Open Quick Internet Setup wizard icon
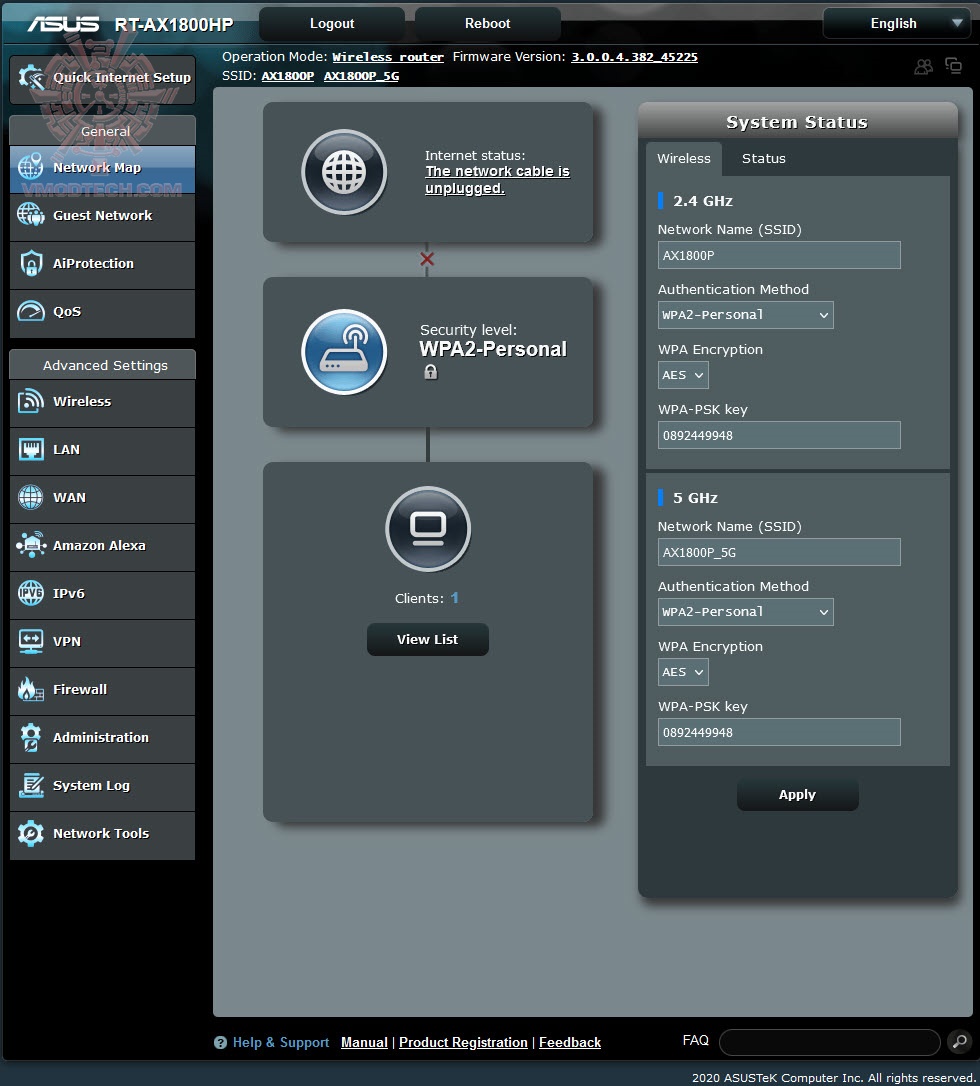980x1086 pixels. coord(32,78)
